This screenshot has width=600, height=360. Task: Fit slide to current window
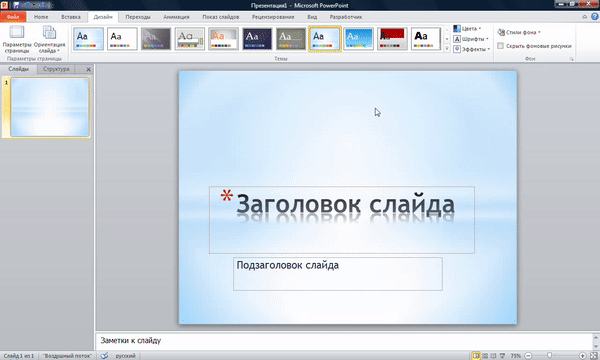coord(593,356)
